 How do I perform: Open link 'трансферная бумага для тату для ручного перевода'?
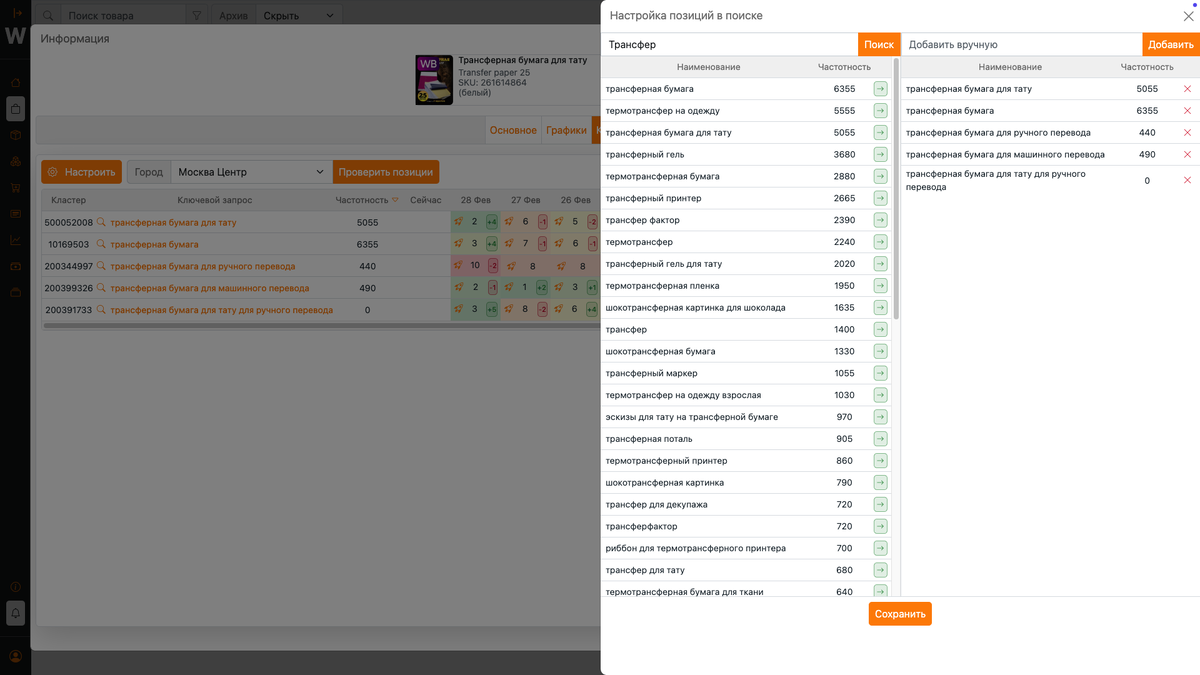click(221, 310)
